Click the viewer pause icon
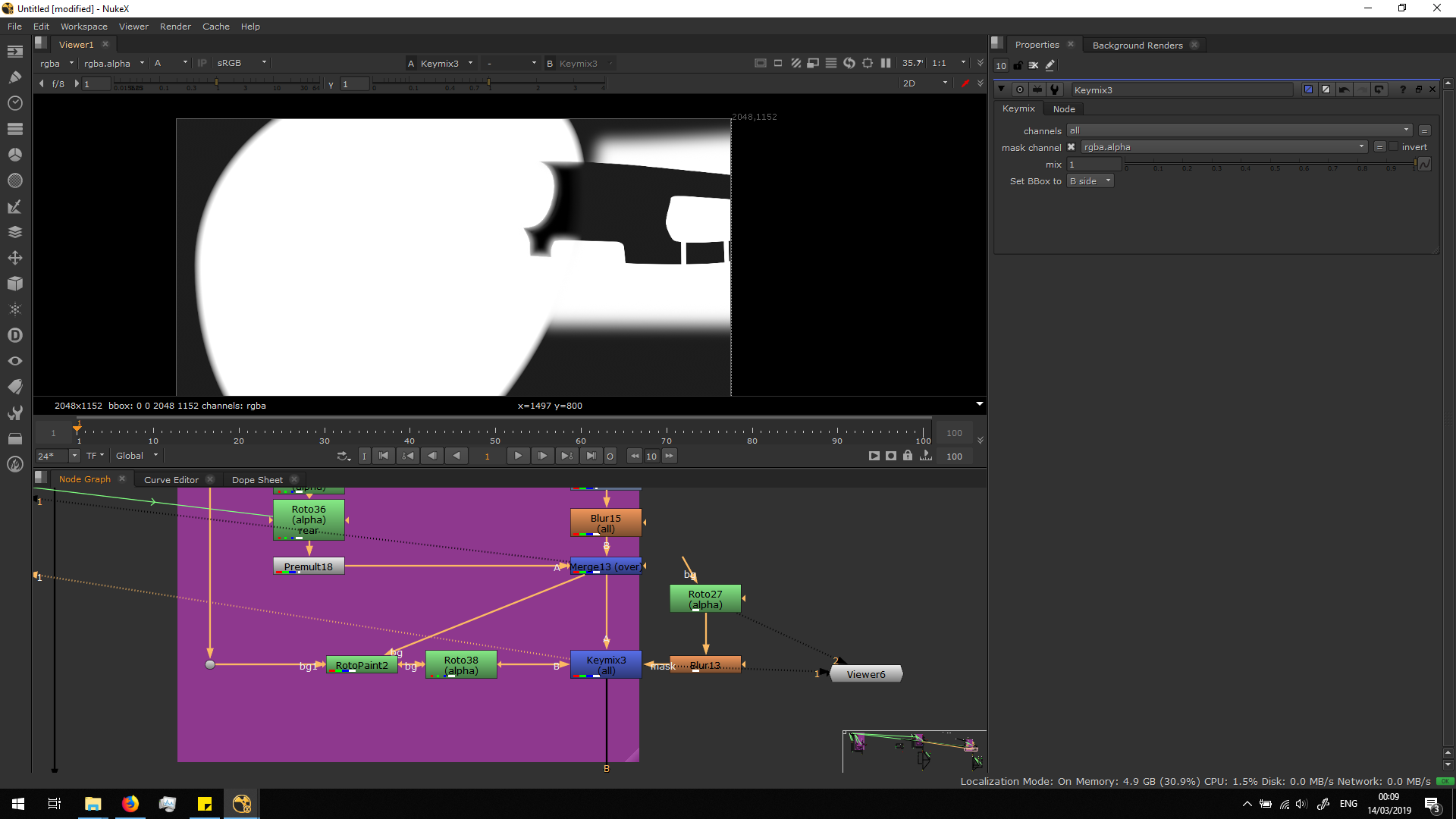This screenshot has width=1456, height=819. 886,64
